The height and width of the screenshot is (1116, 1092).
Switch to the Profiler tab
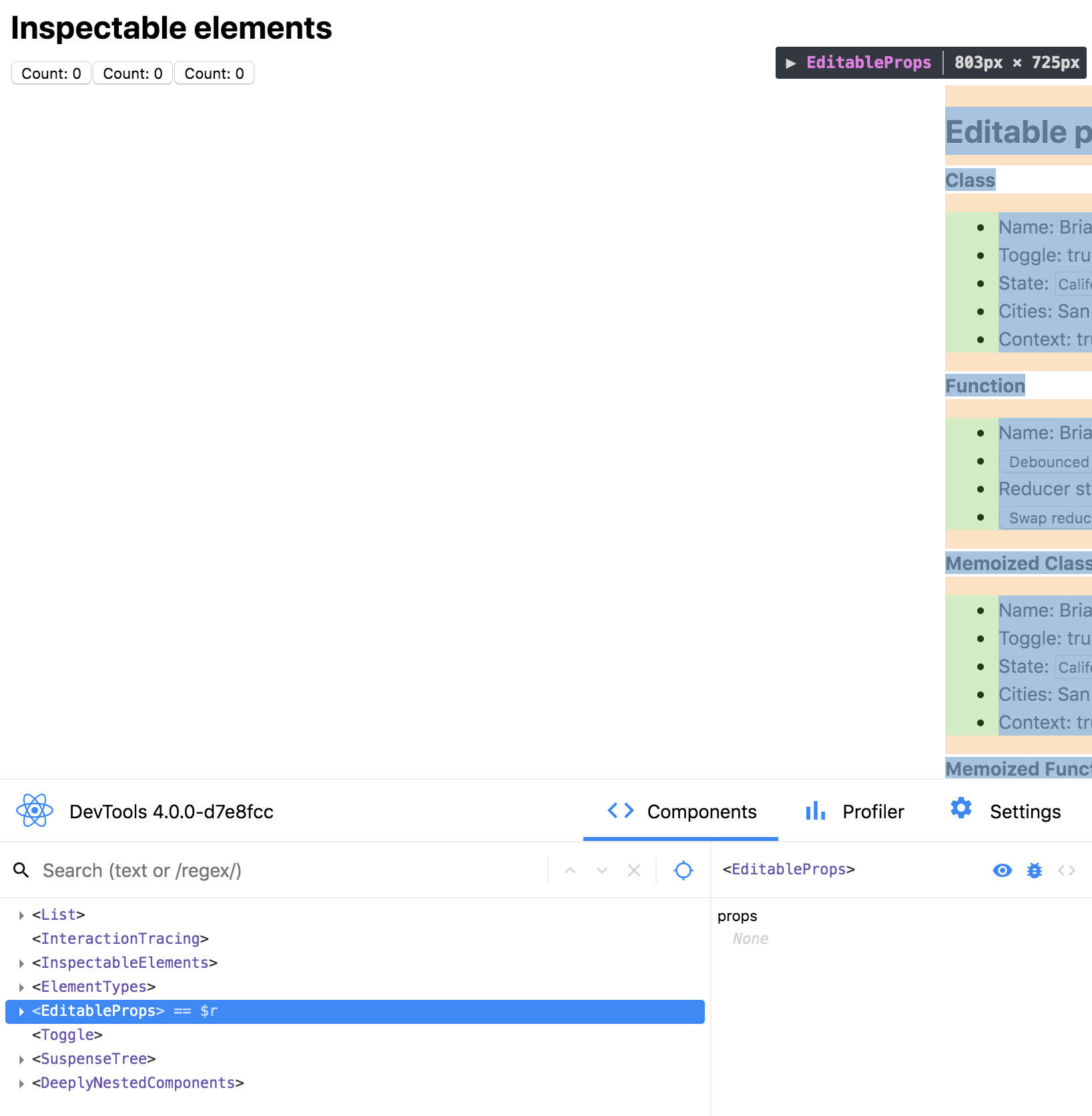tap(856, 812)
